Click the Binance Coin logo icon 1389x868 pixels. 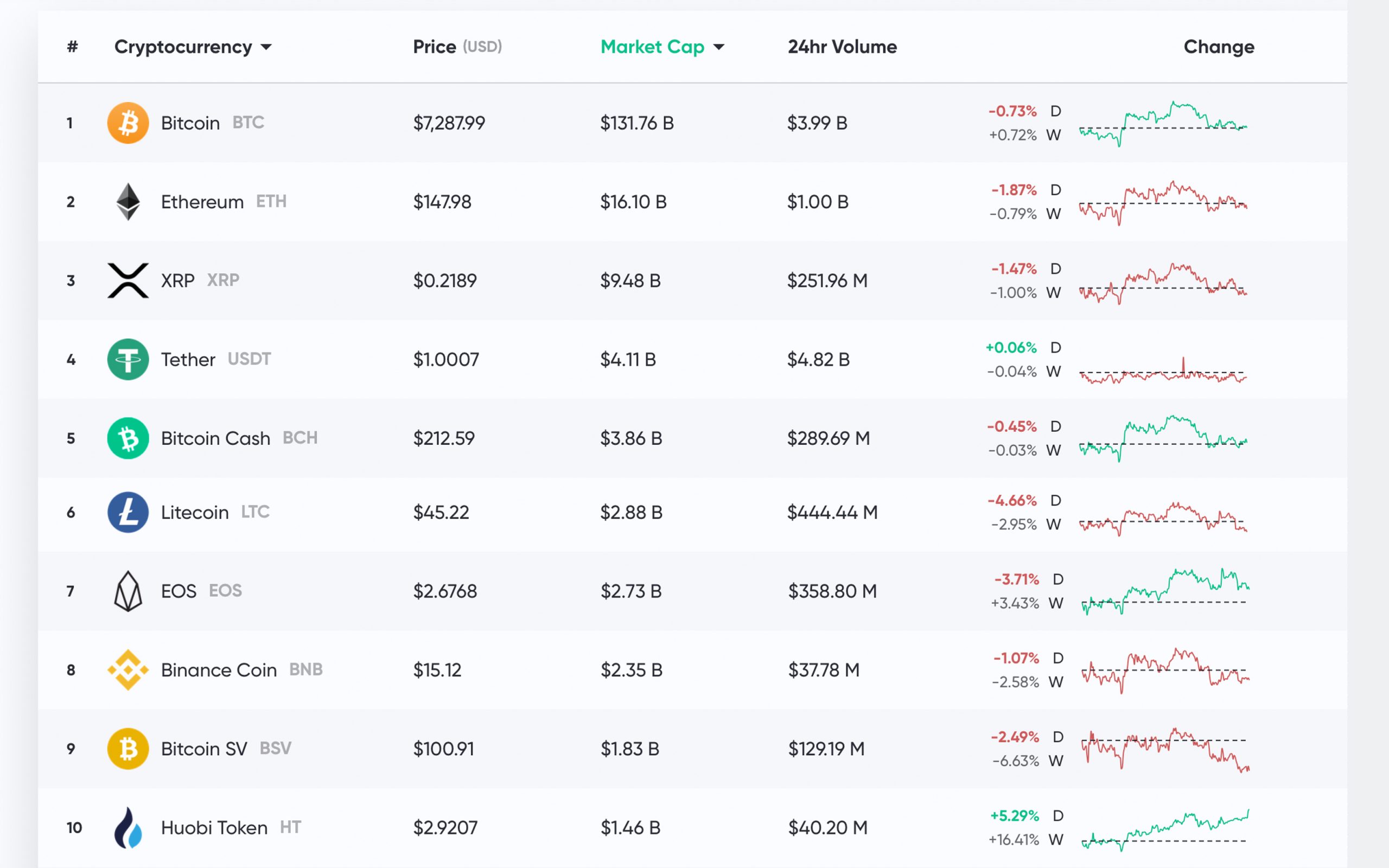pos(128,670)
